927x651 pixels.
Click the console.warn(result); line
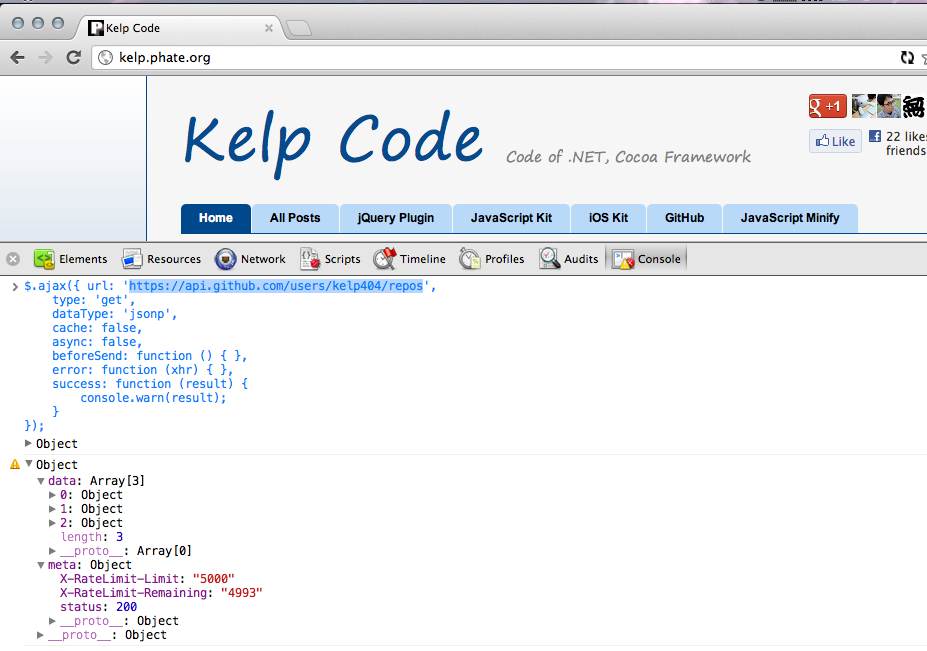pos(153,398)
